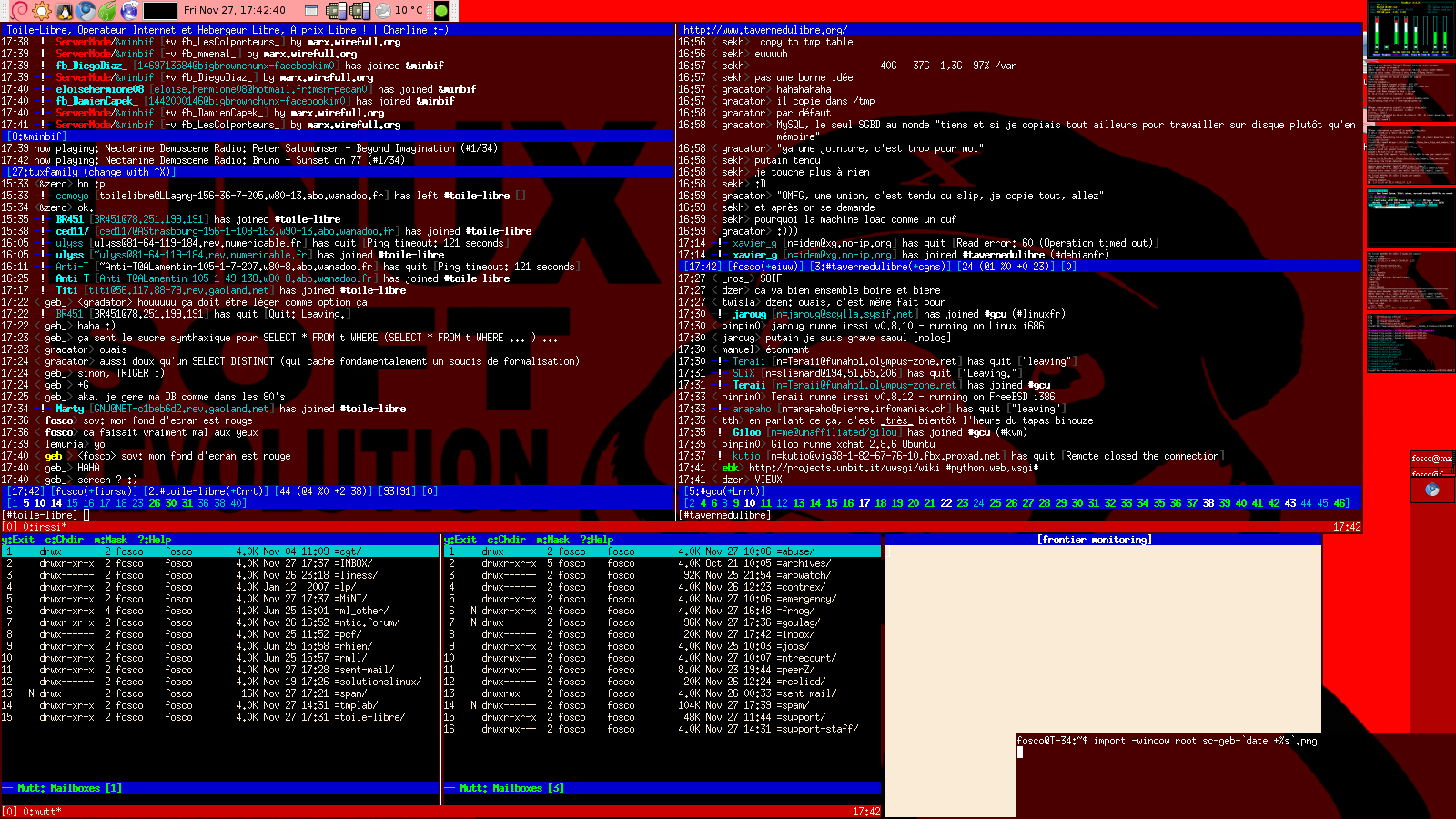The image size is (1456, 819).
Task: Select the Chromium window in the pager
Action: [1431, 490]
